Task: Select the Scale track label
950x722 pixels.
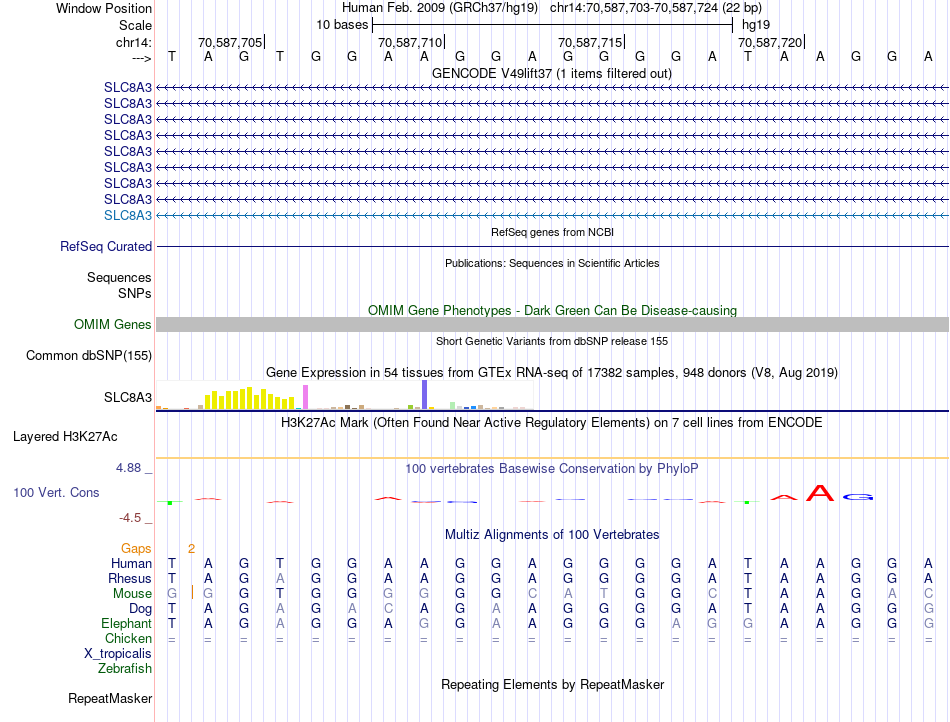Action: coord(135,25)
